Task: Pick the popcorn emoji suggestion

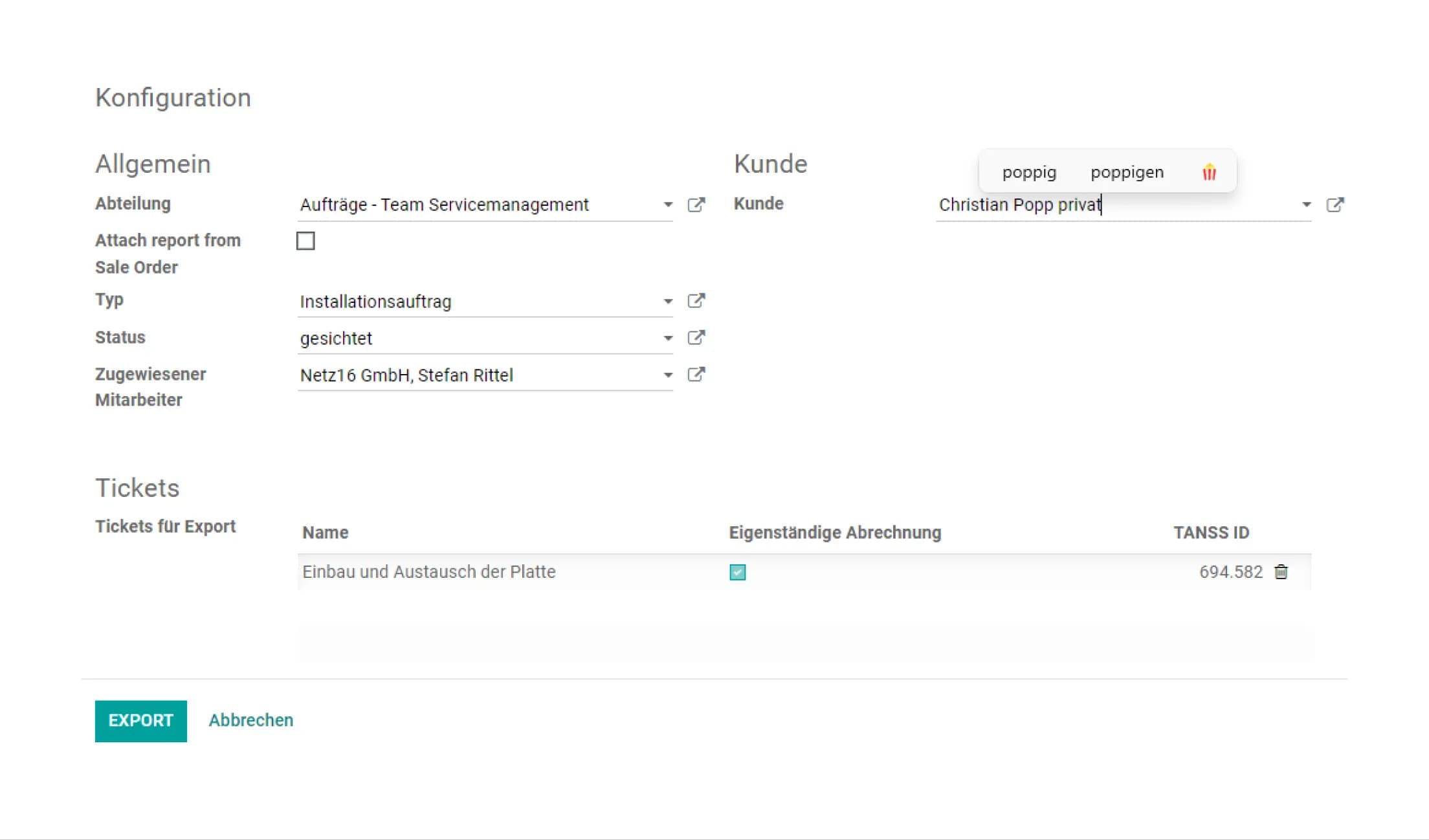Action: [1209, 172]
